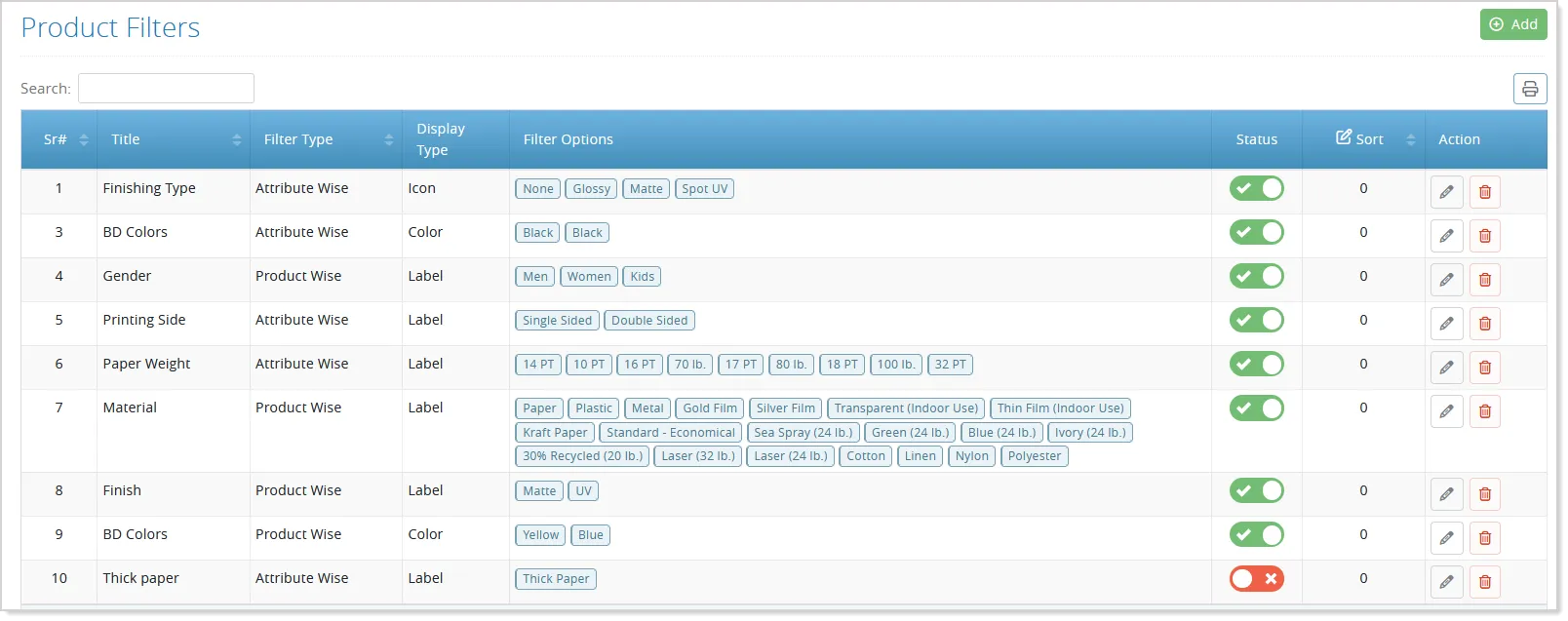Click the Yellow color option tag
This screenshot has height=621, width=1568.
(x=540, y=535)
